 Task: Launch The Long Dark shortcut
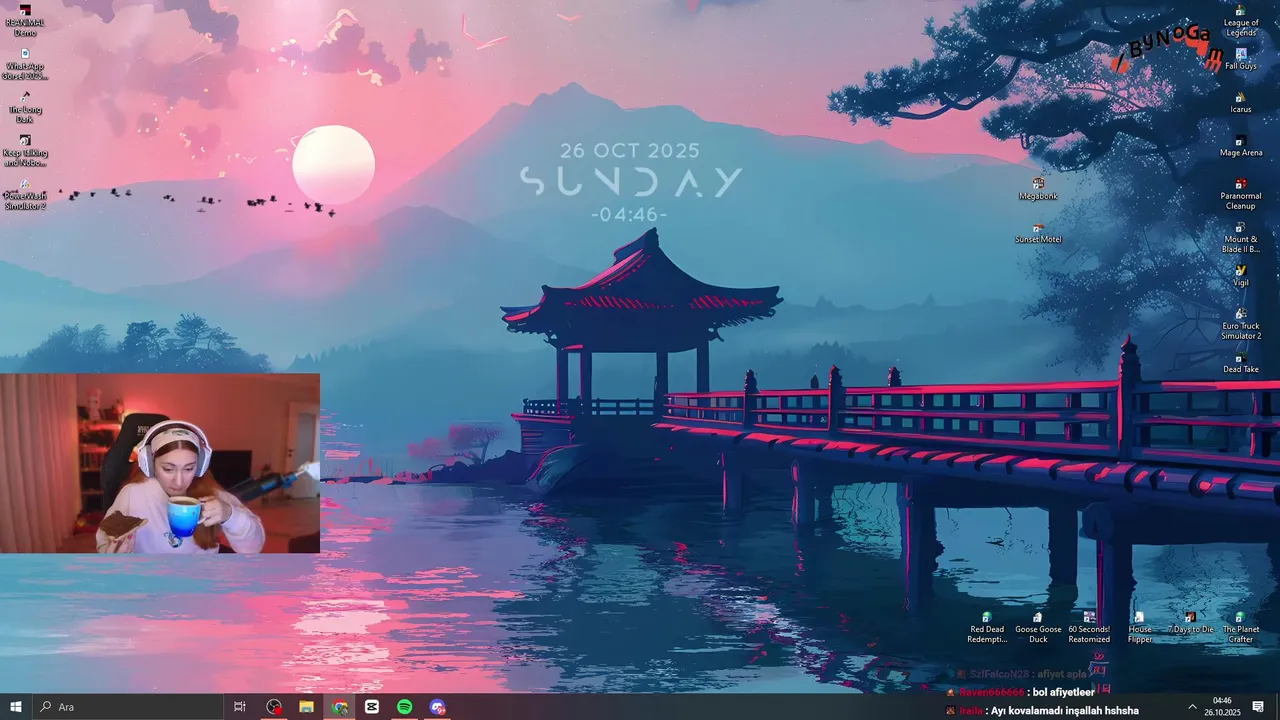(x=25, y=107)
